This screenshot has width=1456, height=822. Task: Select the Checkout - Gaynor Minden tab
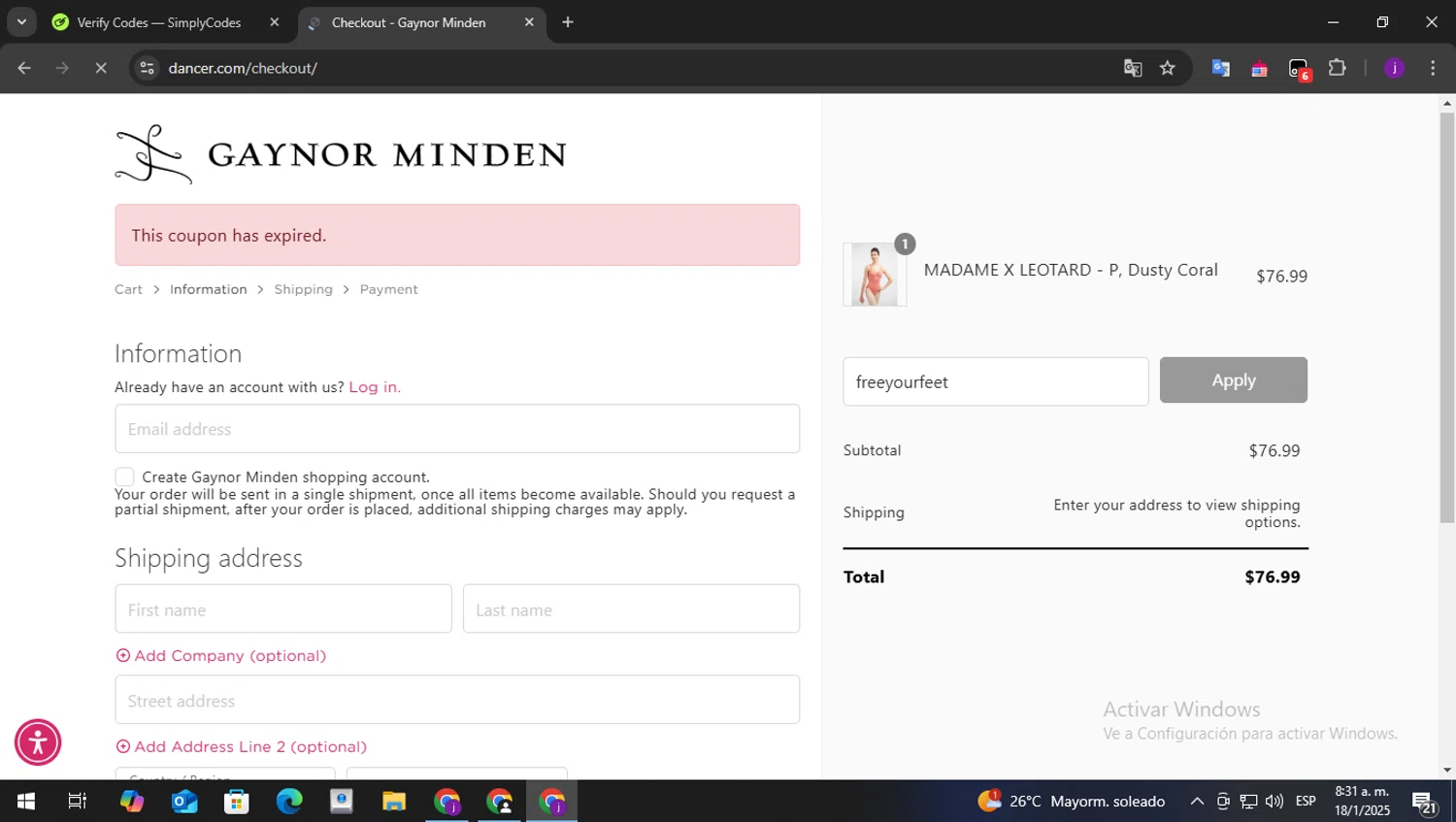(409, 22)
